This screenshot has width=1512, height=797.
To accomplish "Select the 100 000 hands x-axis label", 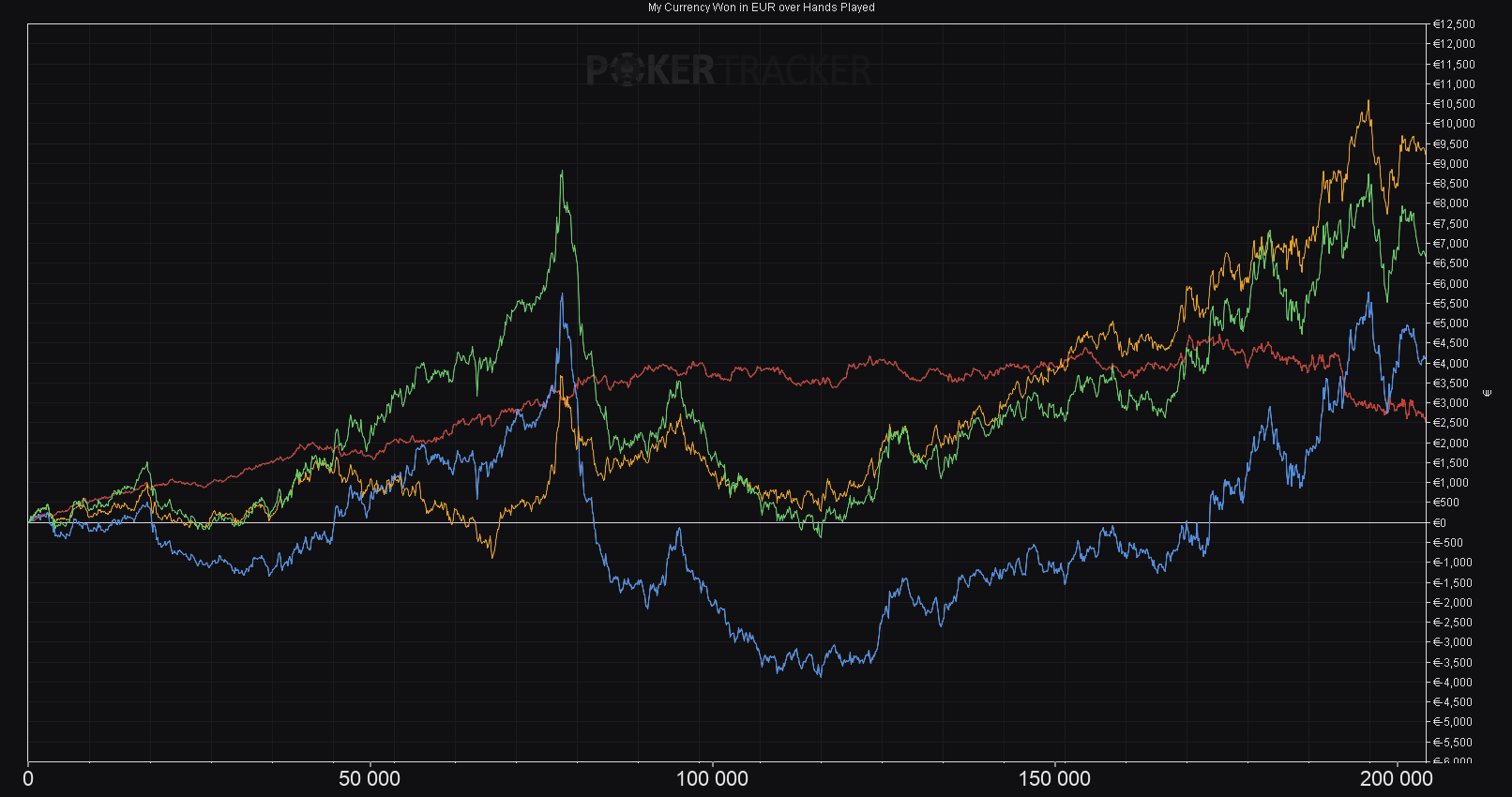I will (713, 778).
